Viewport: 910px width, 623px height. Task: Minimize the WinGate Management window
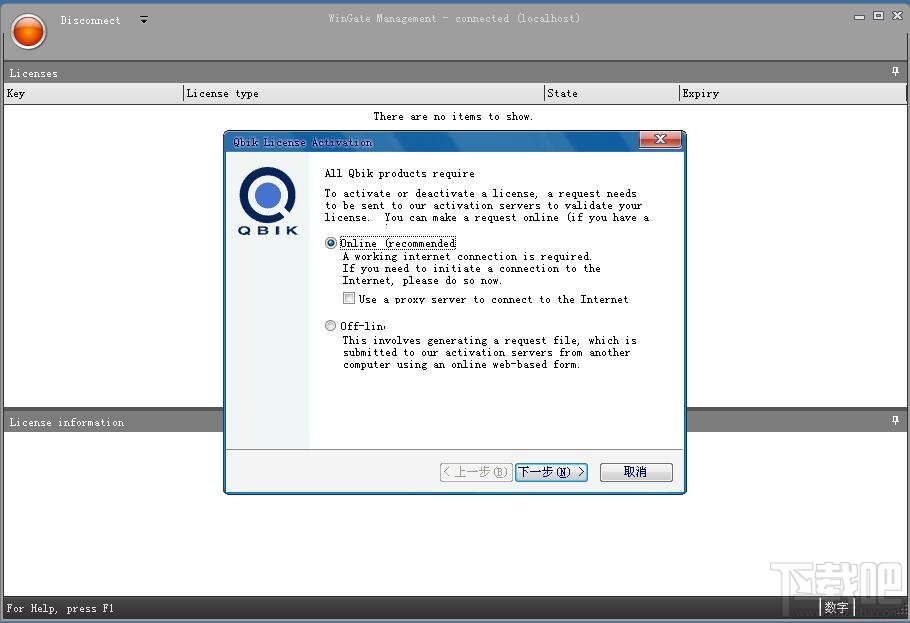(860, 16)
